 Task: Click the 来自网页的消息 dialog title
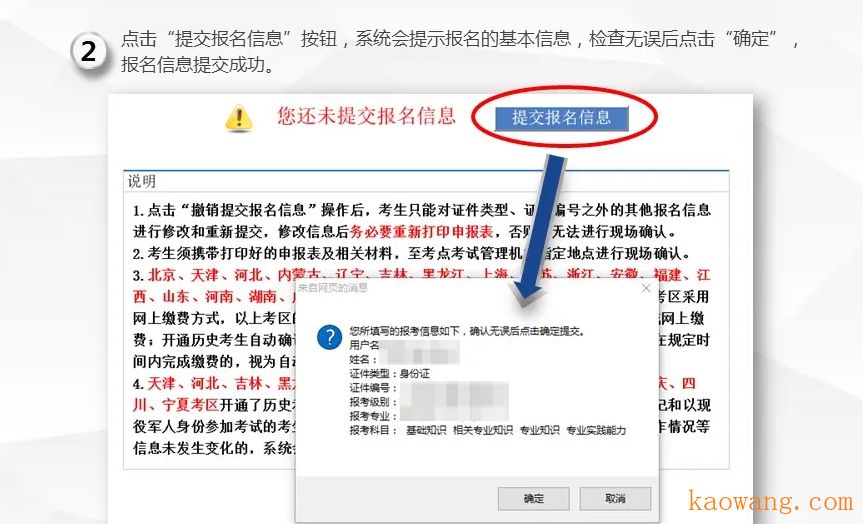point(332,288)
